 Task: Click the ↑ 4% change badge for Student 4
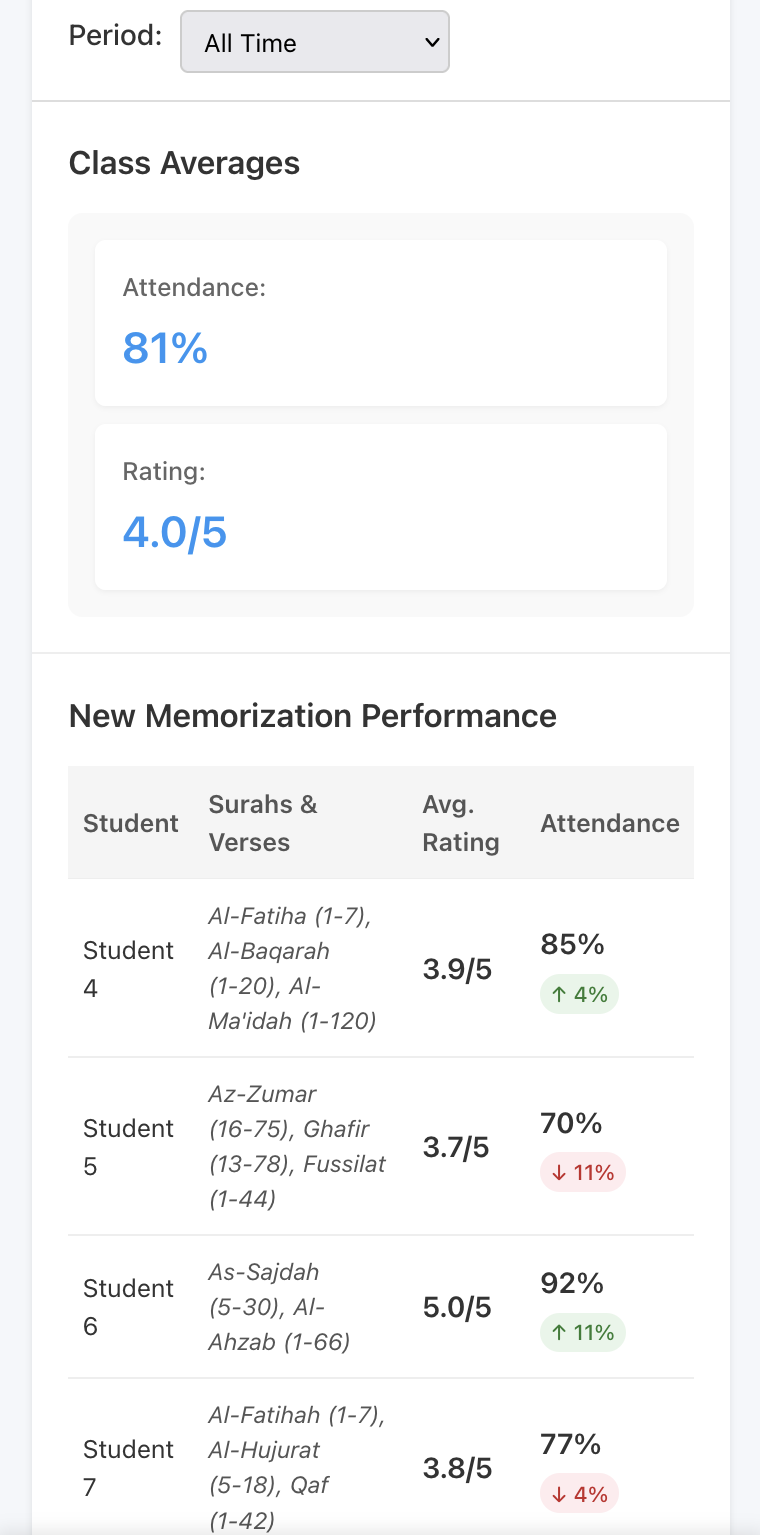[579, 994]
